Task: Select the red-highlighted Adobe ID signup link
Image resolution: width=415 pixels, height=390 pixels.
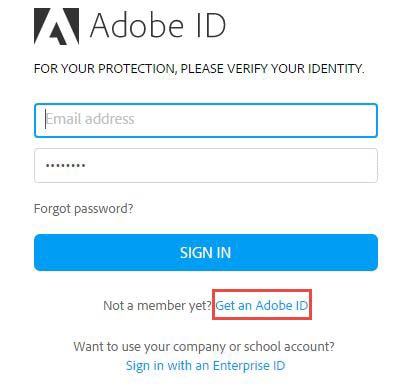Action: point(262,305)
